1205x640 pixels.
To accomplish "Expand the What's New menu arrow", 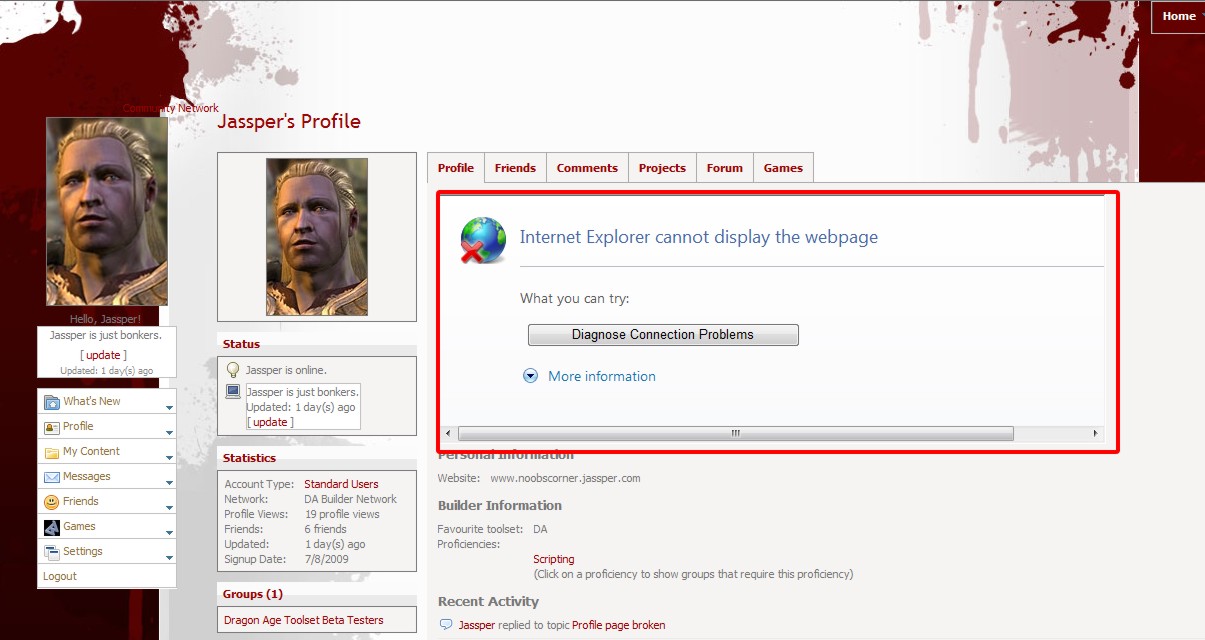I will point(169,408).
